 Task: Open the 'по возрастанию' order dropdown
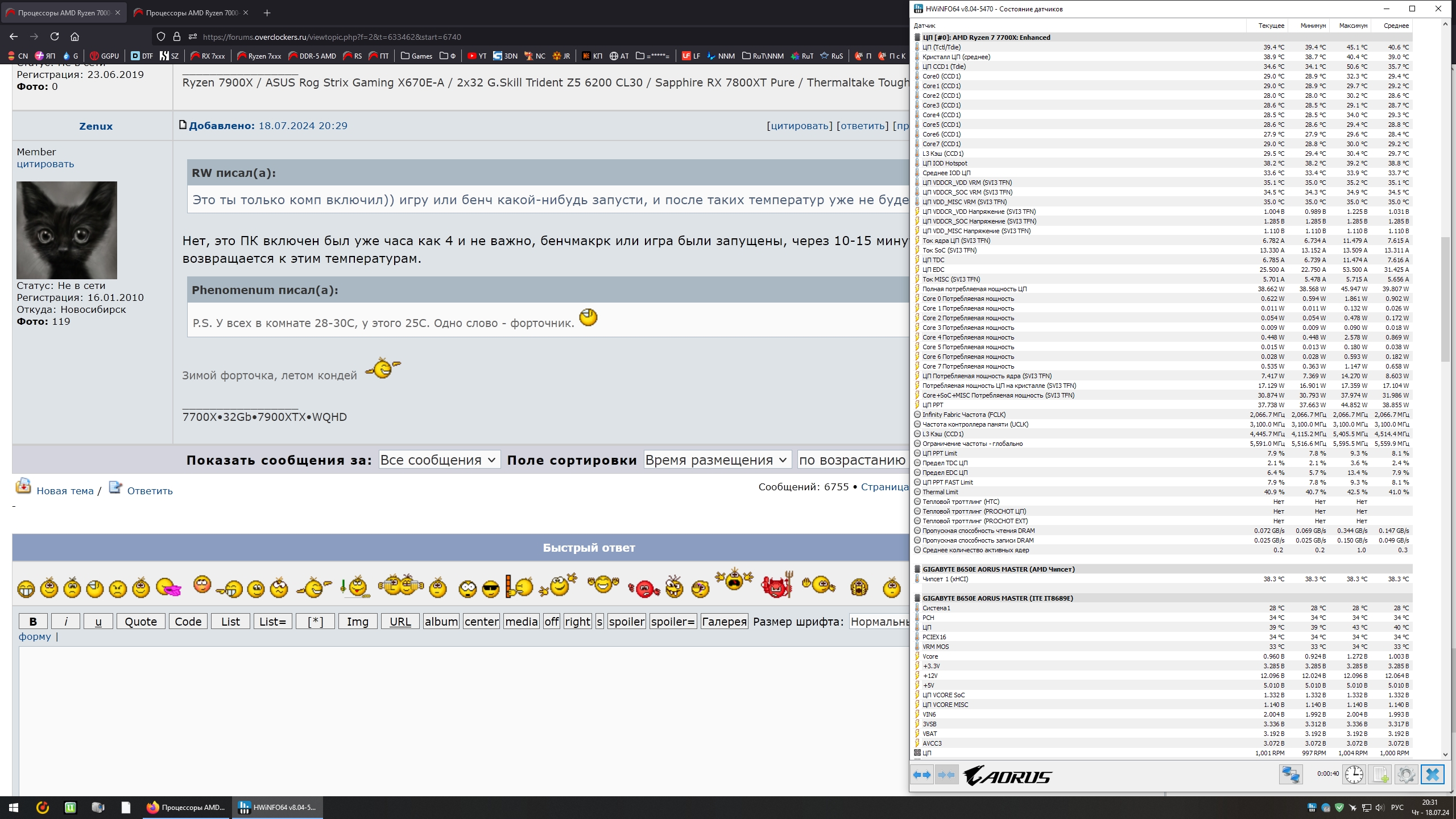click(x=852, y=460)
